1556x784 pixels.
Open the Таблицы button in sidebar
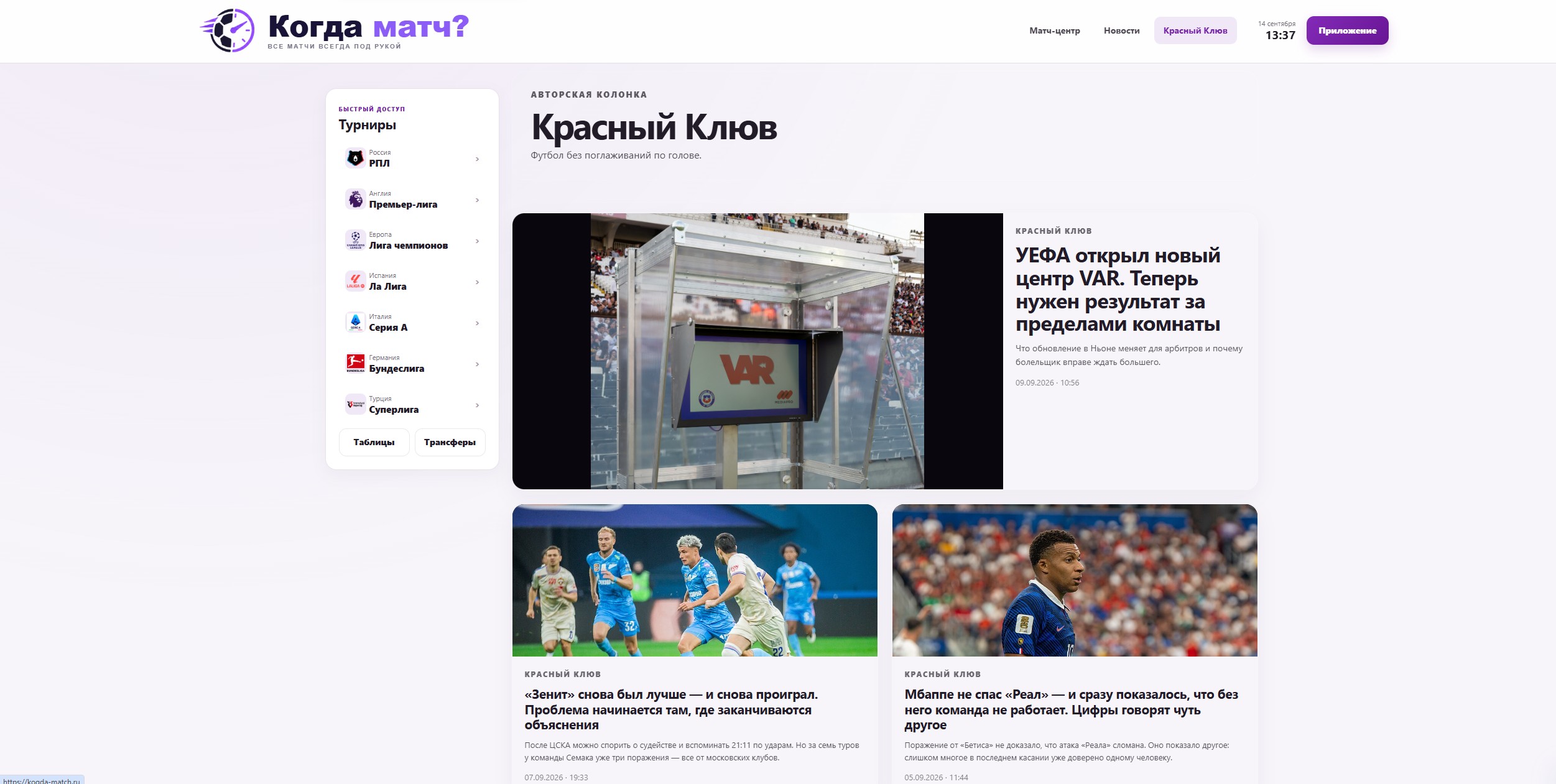click(x=374, y=442)
